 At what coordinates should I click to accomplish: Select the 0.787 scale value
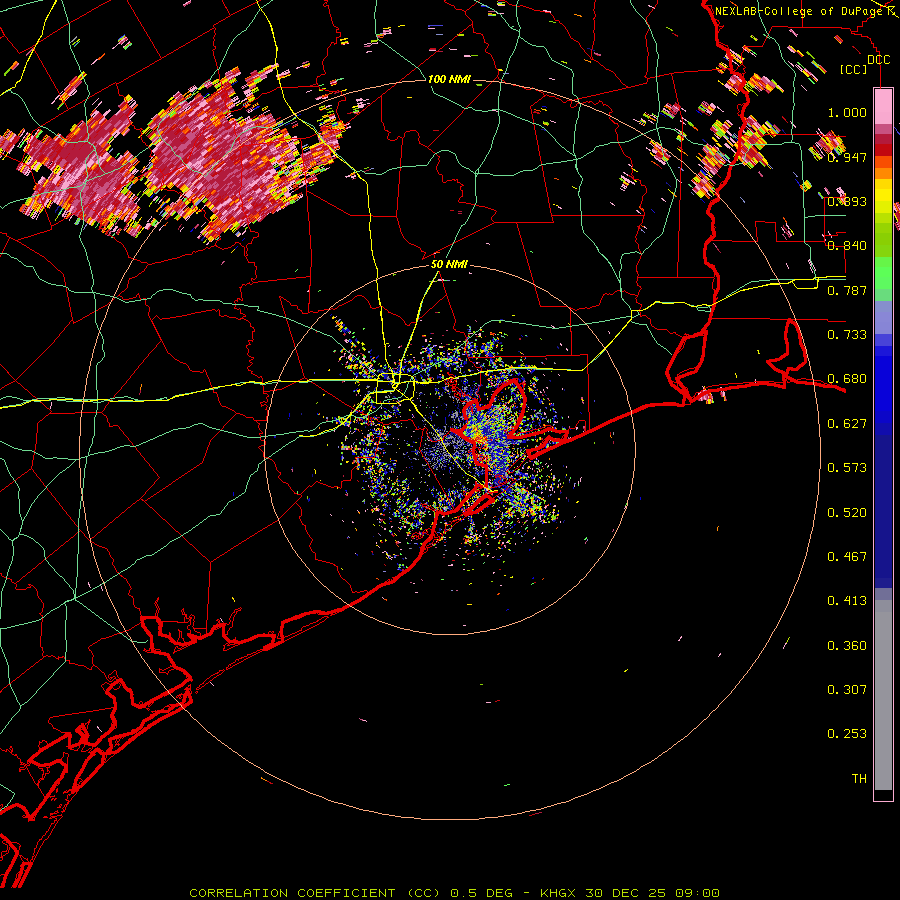coord(847,290)
